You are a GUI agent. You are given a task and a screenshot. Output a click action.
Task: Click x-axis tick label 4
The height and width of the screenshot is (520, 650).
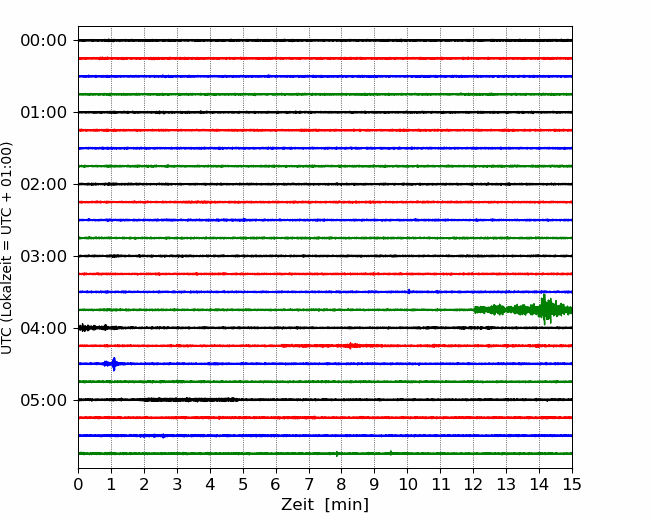click(x=210, y=484)
